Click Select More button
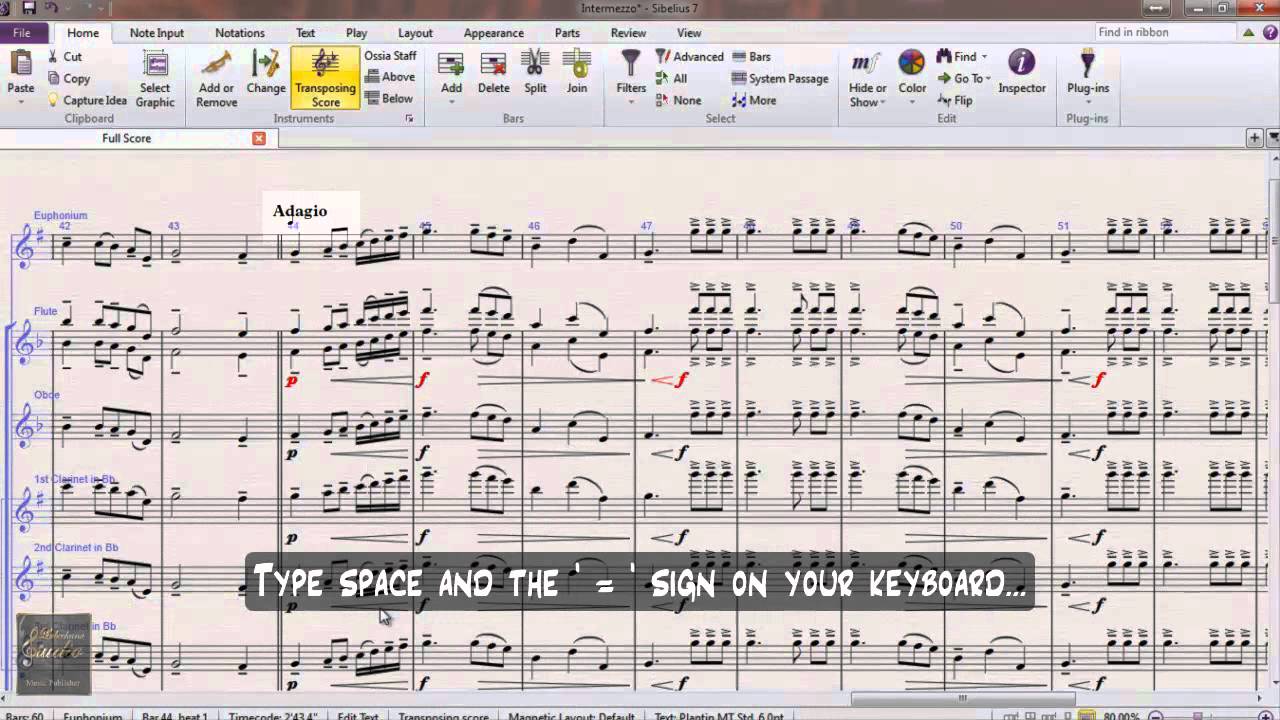This screenshot has width=1280, height=720. pyautogui.click(x=754, y=100)
